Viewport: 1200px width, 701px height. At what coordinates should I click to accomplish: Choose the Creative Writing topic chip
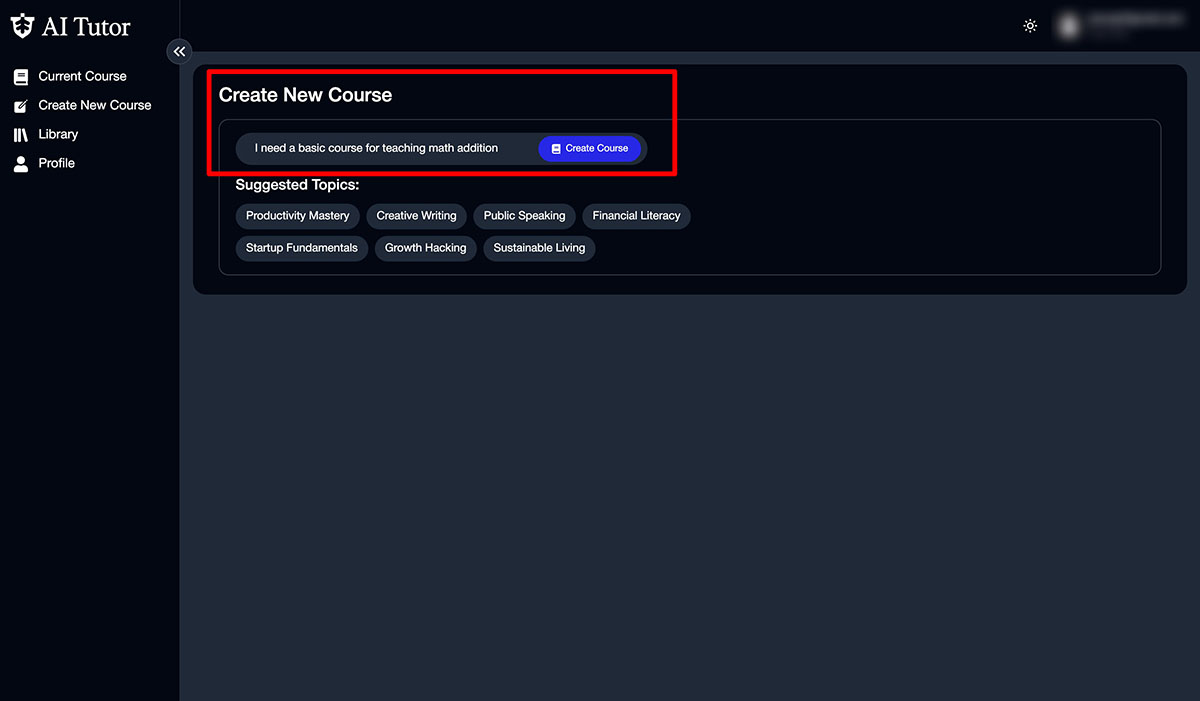[416, 216]
